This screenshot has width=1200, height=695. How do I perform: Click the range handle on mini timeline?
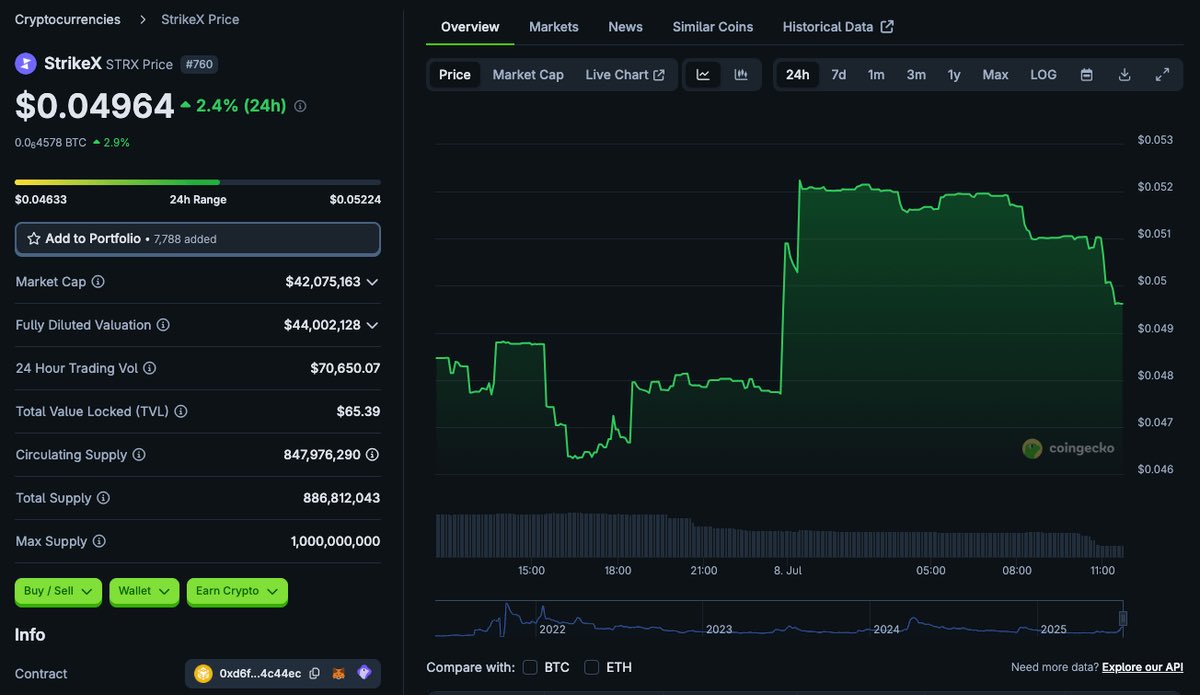click(1123, 618)
